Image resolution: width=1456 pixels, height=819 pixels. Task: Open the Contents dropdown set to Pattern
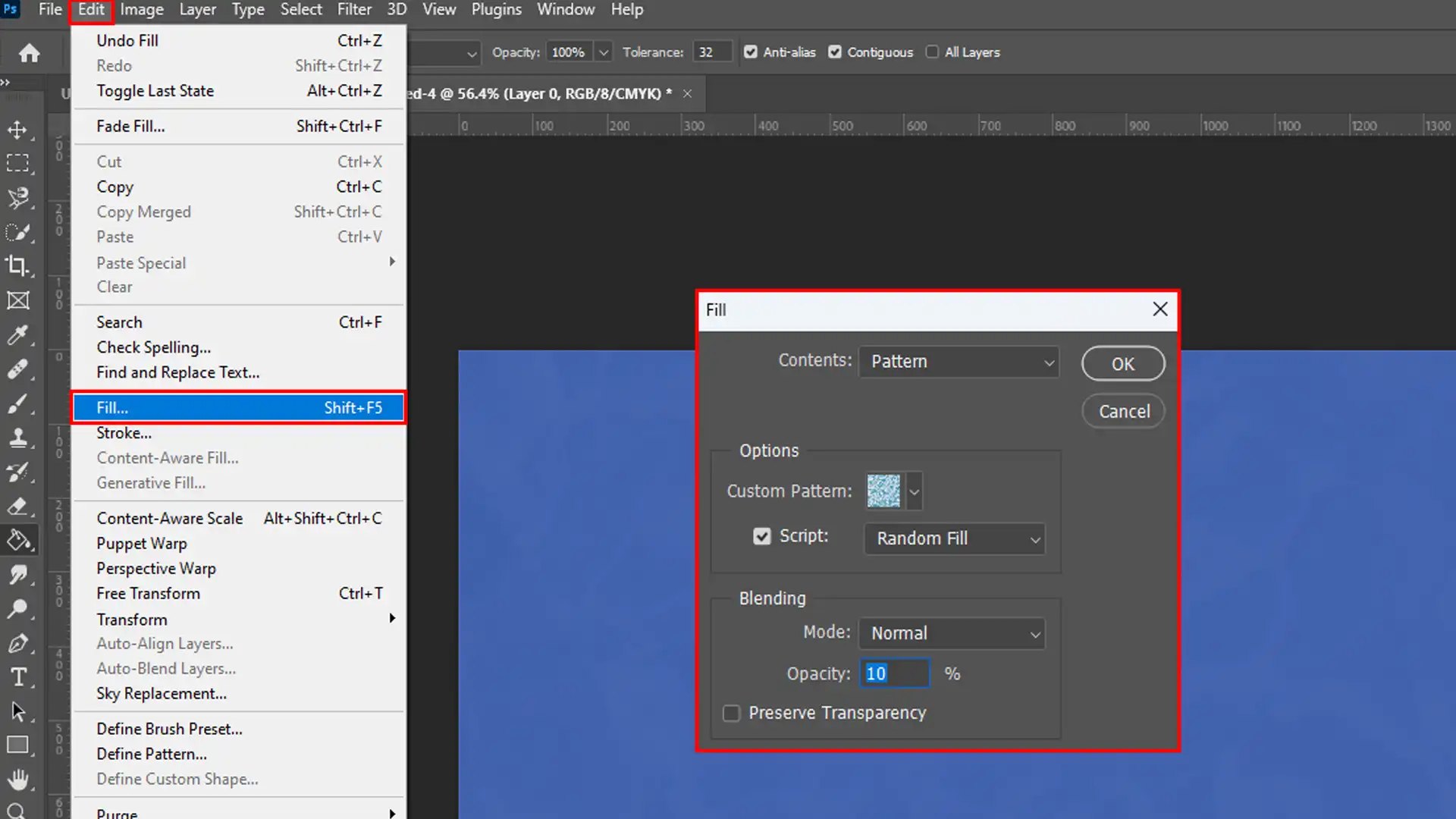[959, 362]
